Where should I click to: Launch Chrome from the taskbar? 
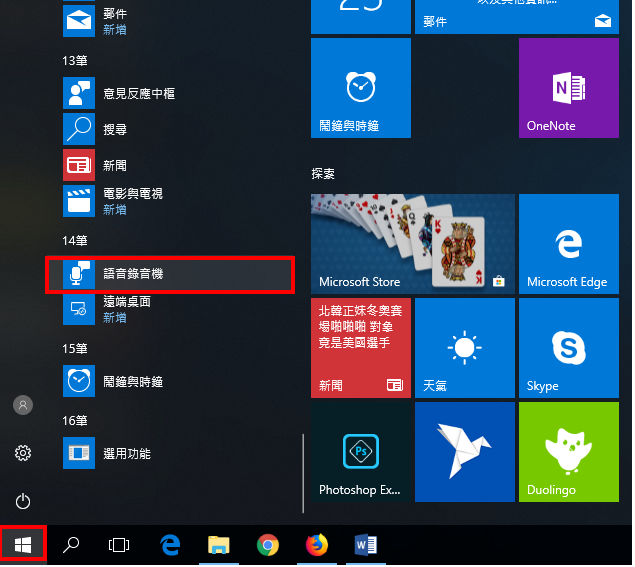pos(268,546)
